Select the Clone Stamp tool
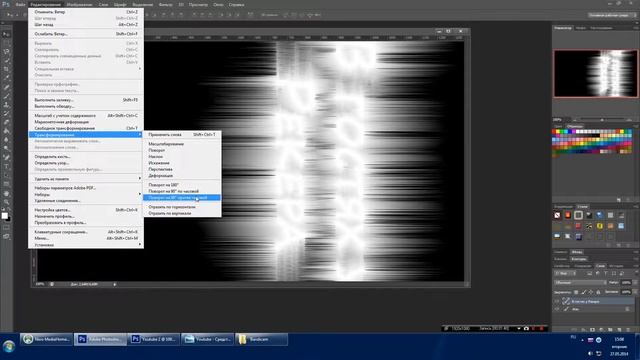 click(6, 104)
